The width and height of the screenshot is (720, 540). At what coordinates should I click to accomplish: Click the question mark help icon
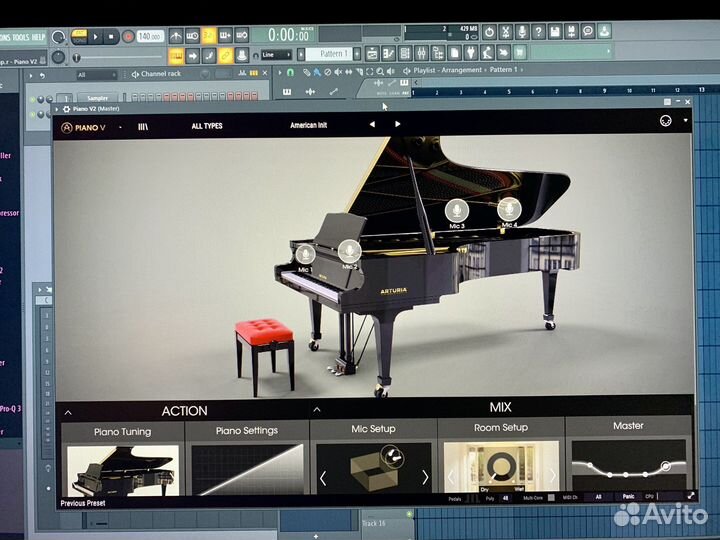click(x=539, y=32)
